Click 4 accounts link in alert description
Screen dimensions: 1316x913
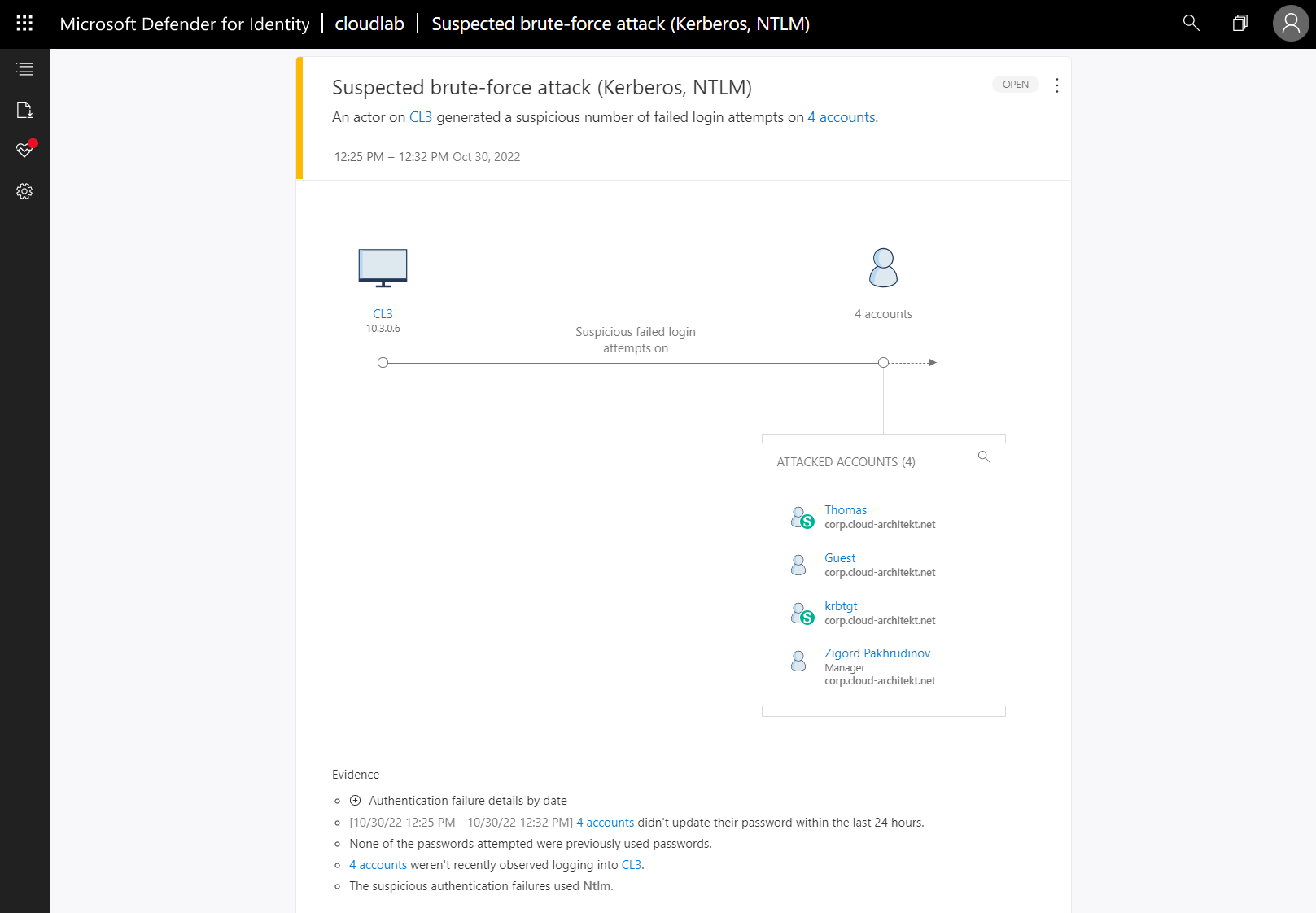click(842, 117)
